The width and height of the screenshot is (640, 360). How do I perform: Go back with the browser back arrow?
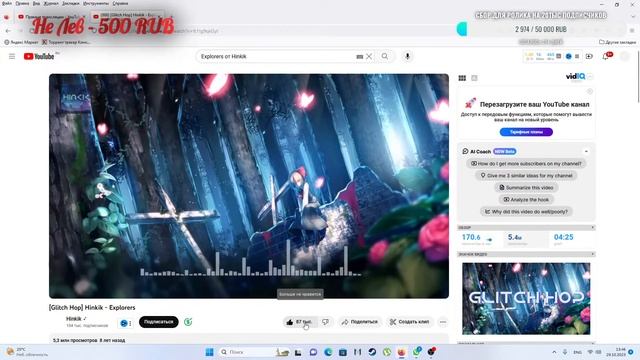click(8, 31)
